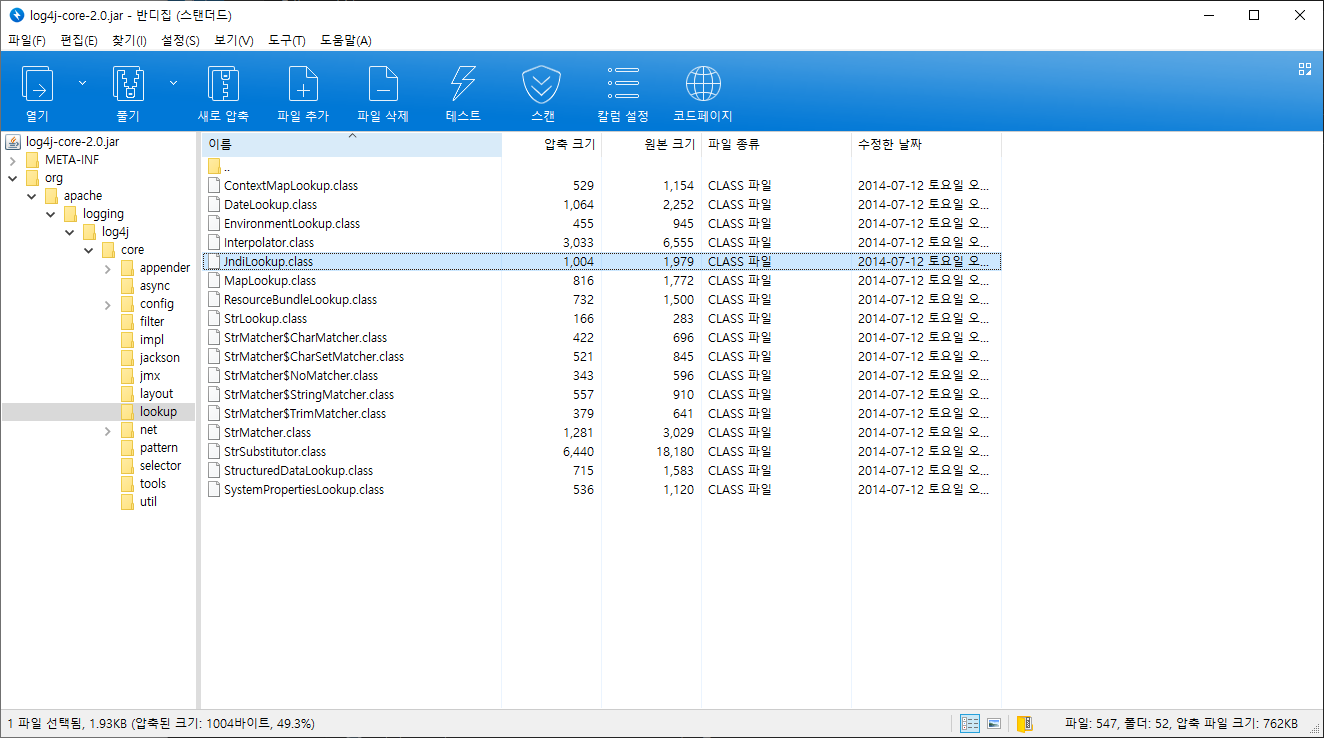Switch to thumbnail view in status bar
Screen dimensions: 1324x738
tap(994, 723)
